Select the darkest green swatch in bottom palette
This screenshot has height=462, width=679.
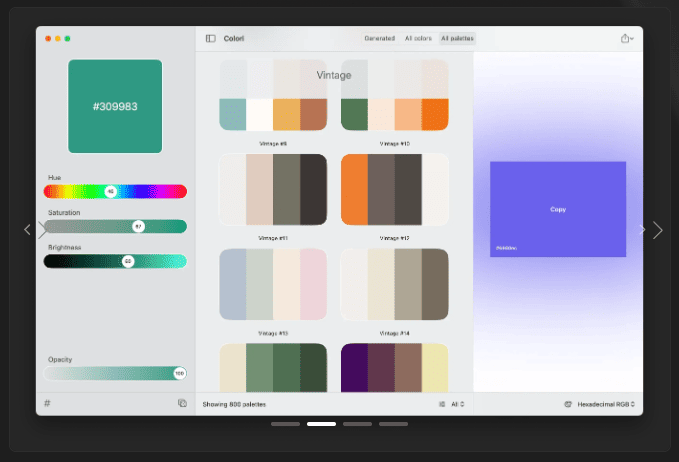coord(314,368)
